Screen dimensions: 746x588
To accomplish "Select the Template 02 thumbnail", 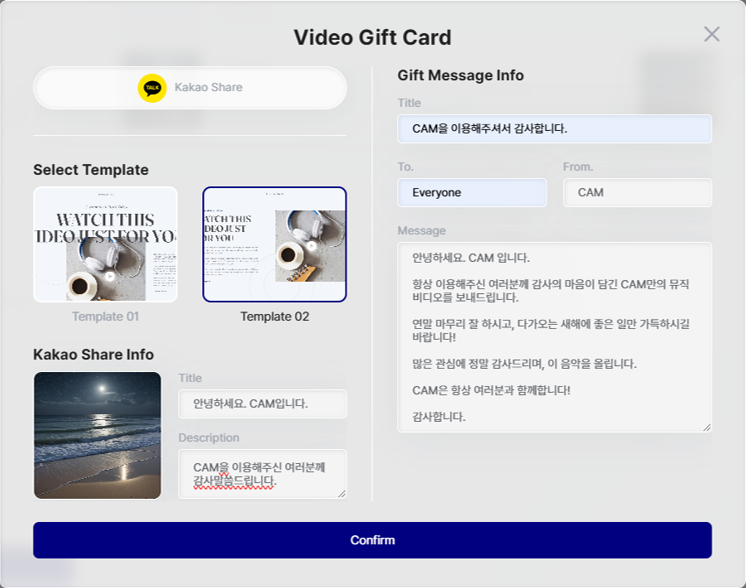I will click(x=274, y=244).
